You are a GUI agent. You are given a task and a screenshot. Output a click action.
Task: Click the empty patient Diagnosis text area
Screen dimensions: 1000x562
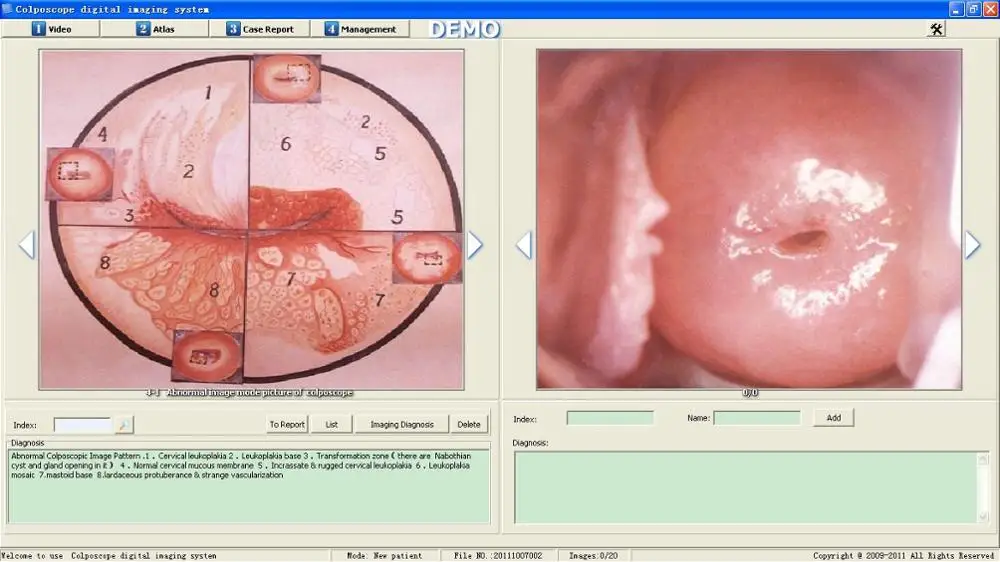(x=750, y=487)
